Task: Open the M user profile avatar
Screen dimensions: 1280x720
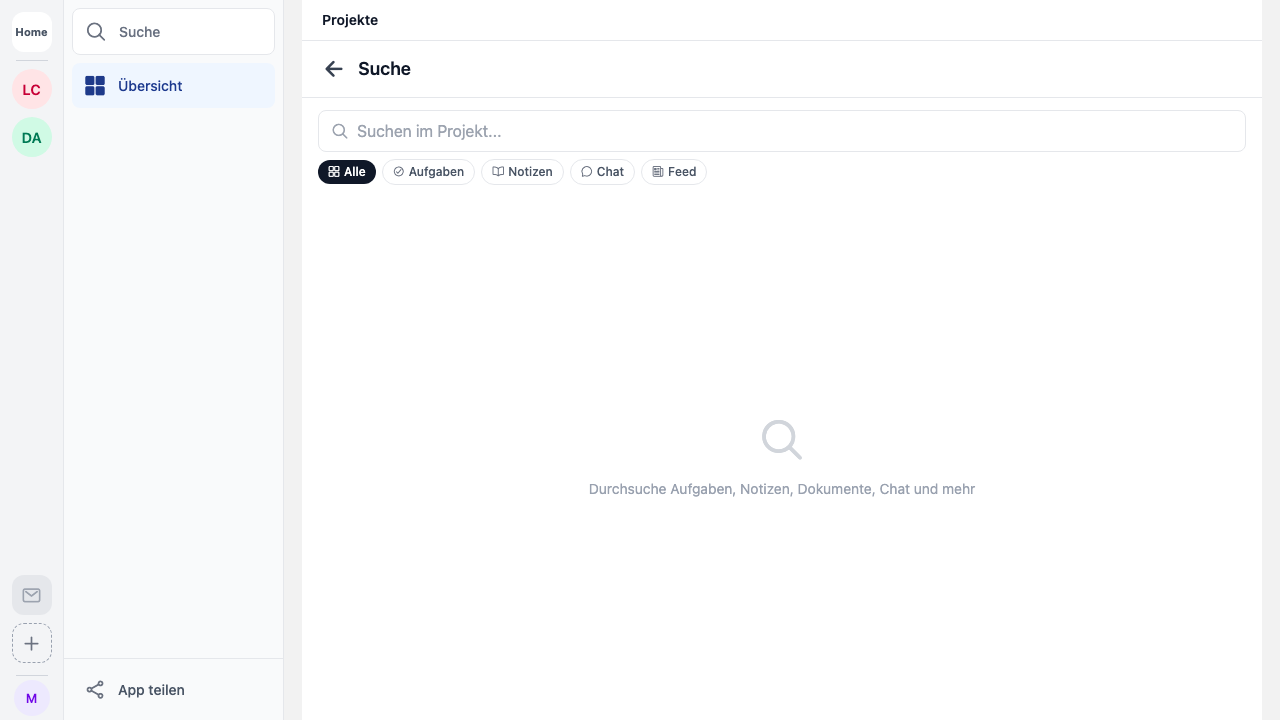Action: (x=31, y=698)
